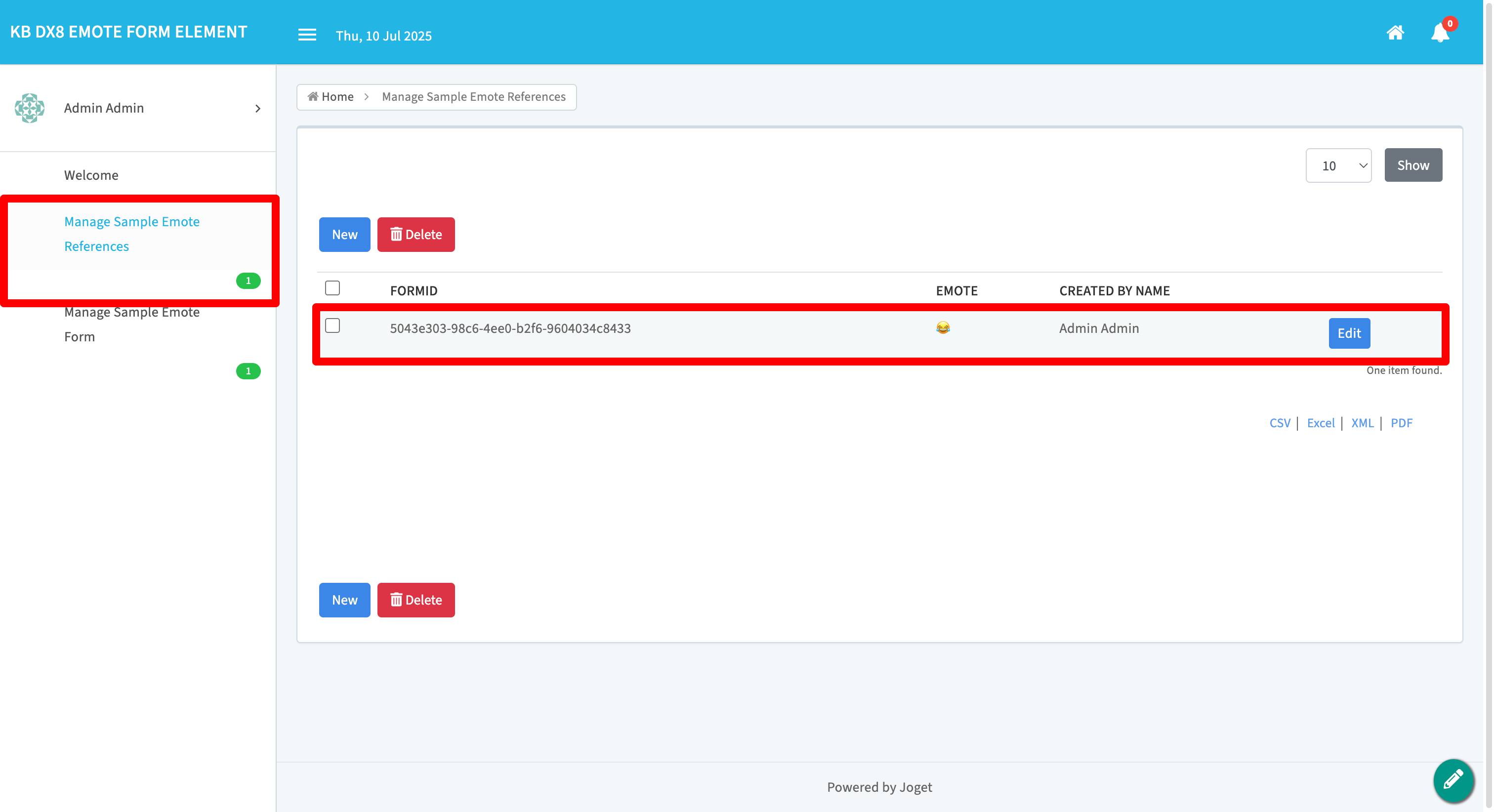Click the top New button
This screenshot has width=1494, height=812.
coord(344,234)
